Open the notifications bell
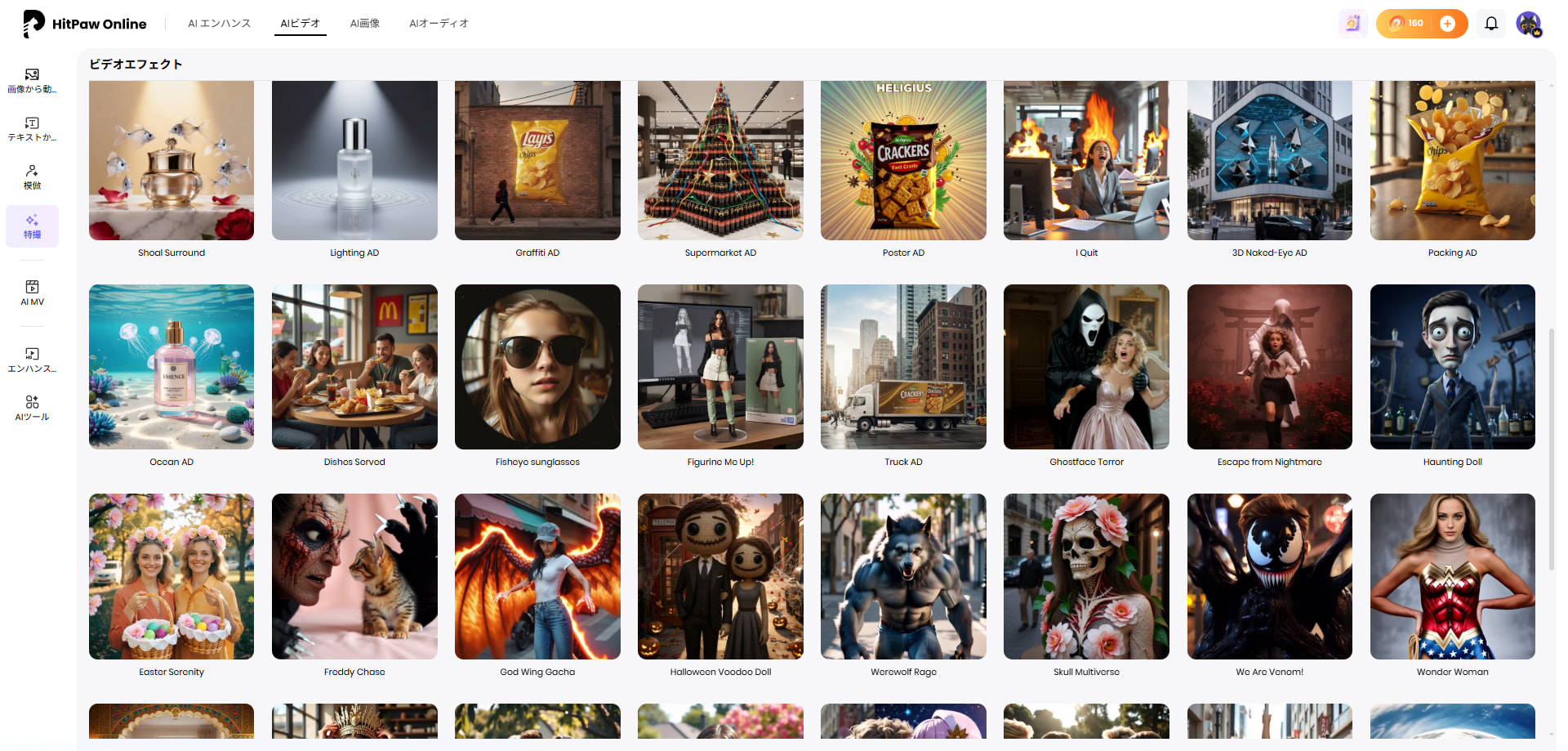The height and width of the screenshot is (751, 1568). click(x=1491, y=24)
